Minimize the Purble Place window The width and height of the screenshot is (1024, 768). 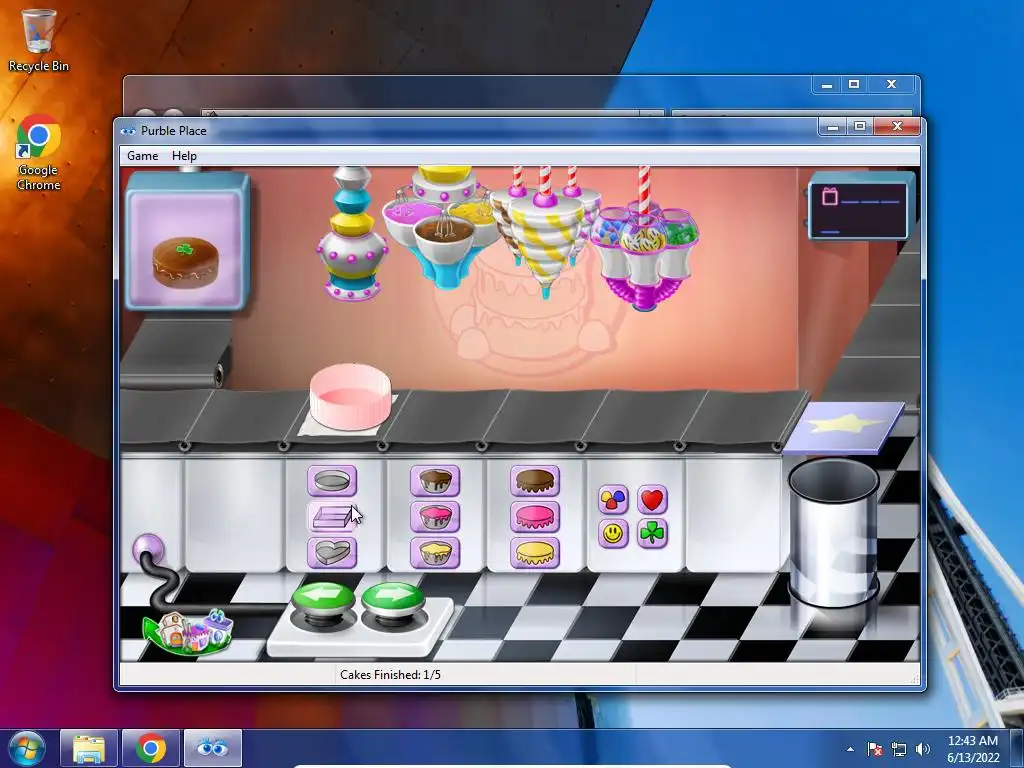(x=833, y=127)
